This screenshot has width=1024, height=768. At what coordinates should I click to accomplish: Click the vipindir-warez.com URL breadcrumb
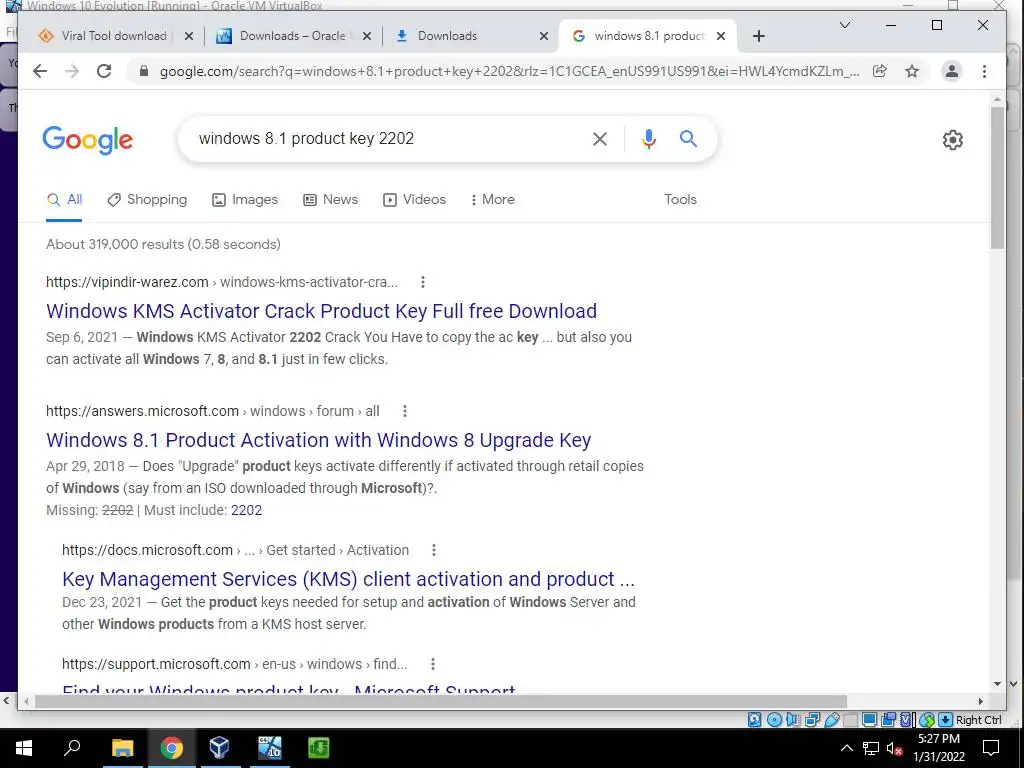point(222,282)
